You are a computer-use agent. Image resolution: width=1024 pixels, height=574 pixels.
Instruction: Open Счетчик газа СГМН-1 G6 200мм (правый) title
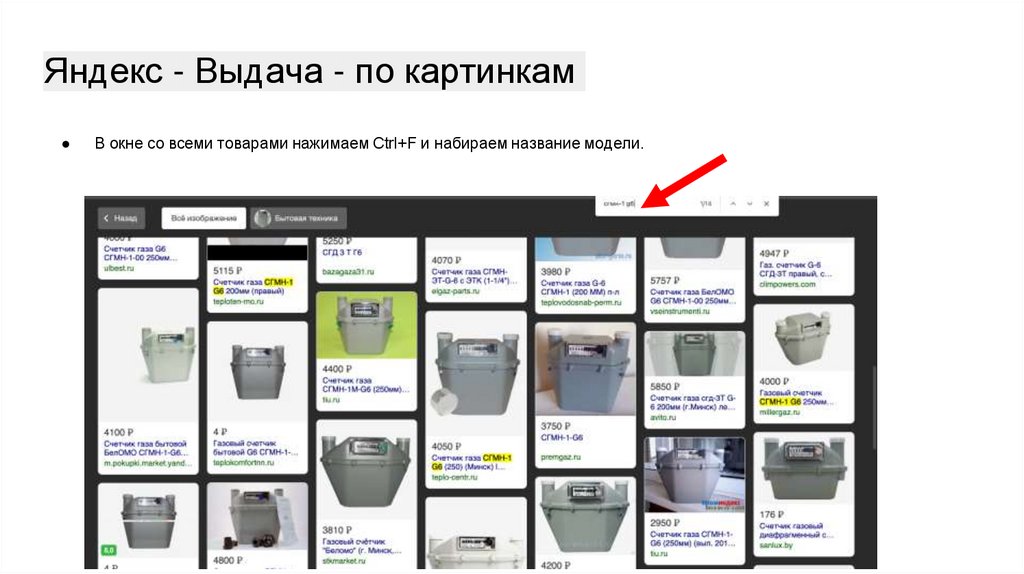click(253, 287)
